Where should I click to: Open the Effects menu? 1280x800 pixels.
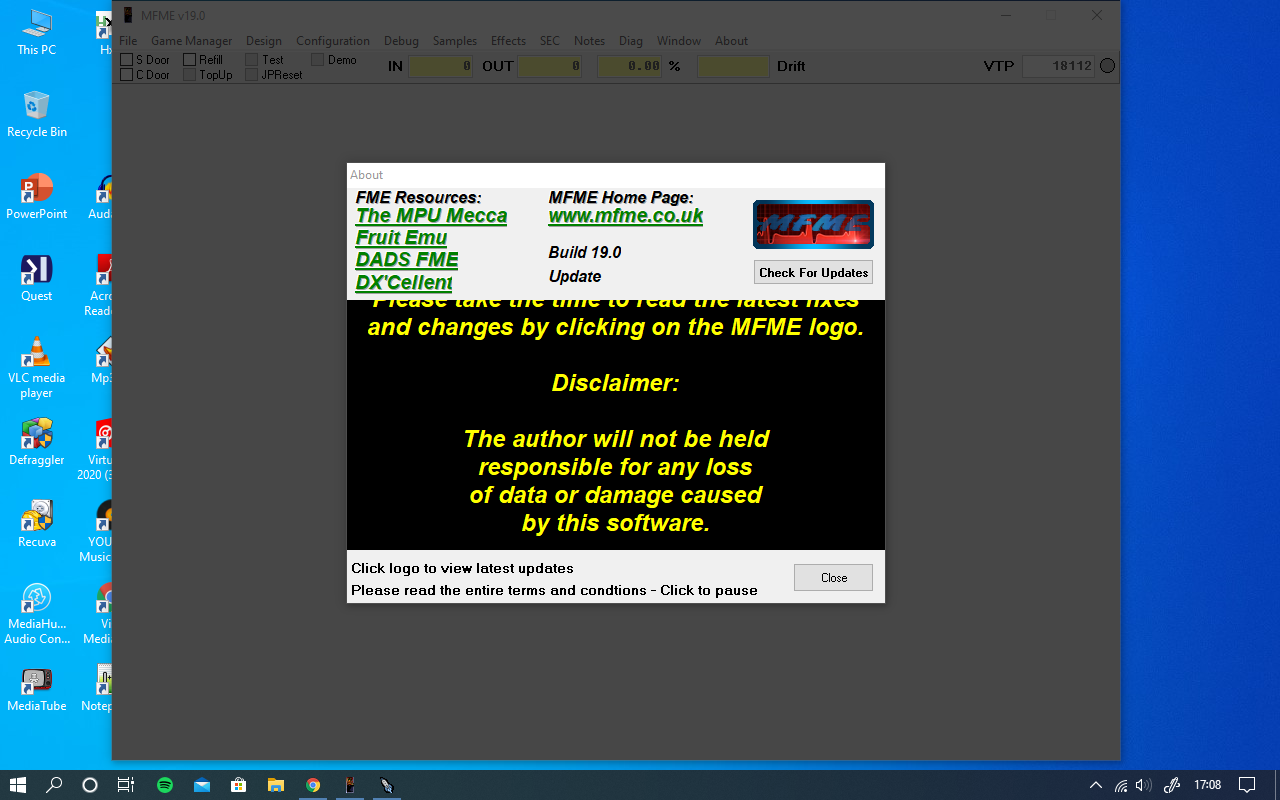[x=508, y=41]
